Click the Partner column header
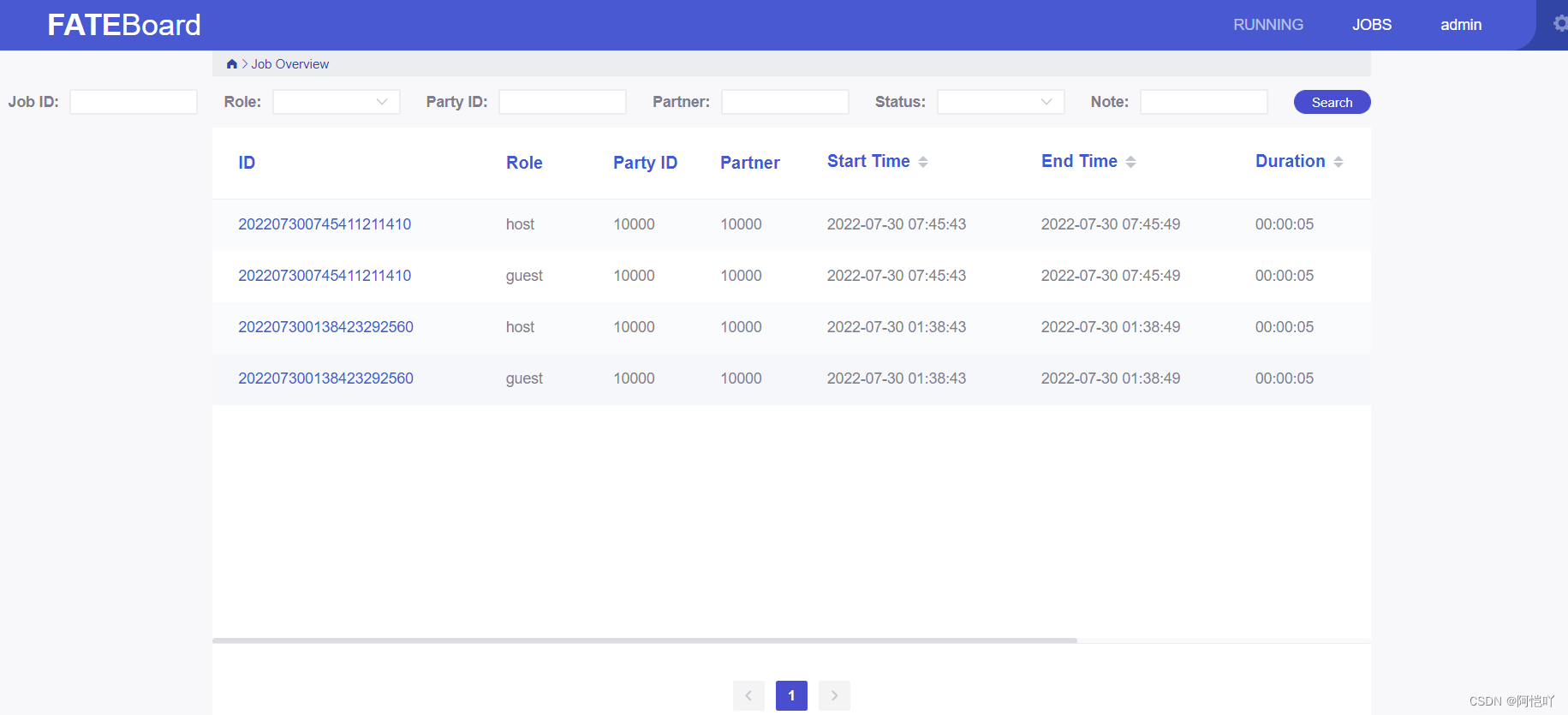Viewport: 1568px width, 715px height. pyautogui.click(x=750, y=163)
